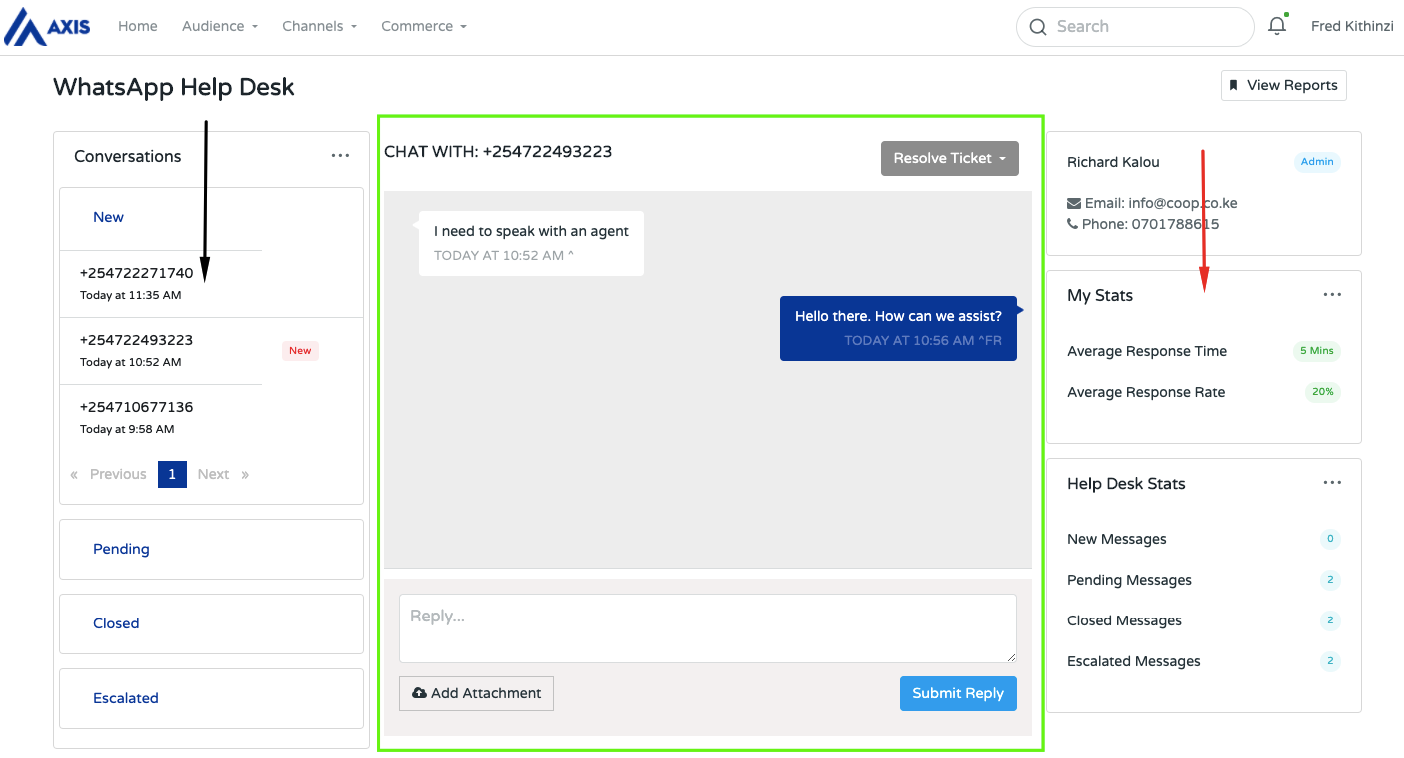Click the red New badge

(x=300, y=350)
